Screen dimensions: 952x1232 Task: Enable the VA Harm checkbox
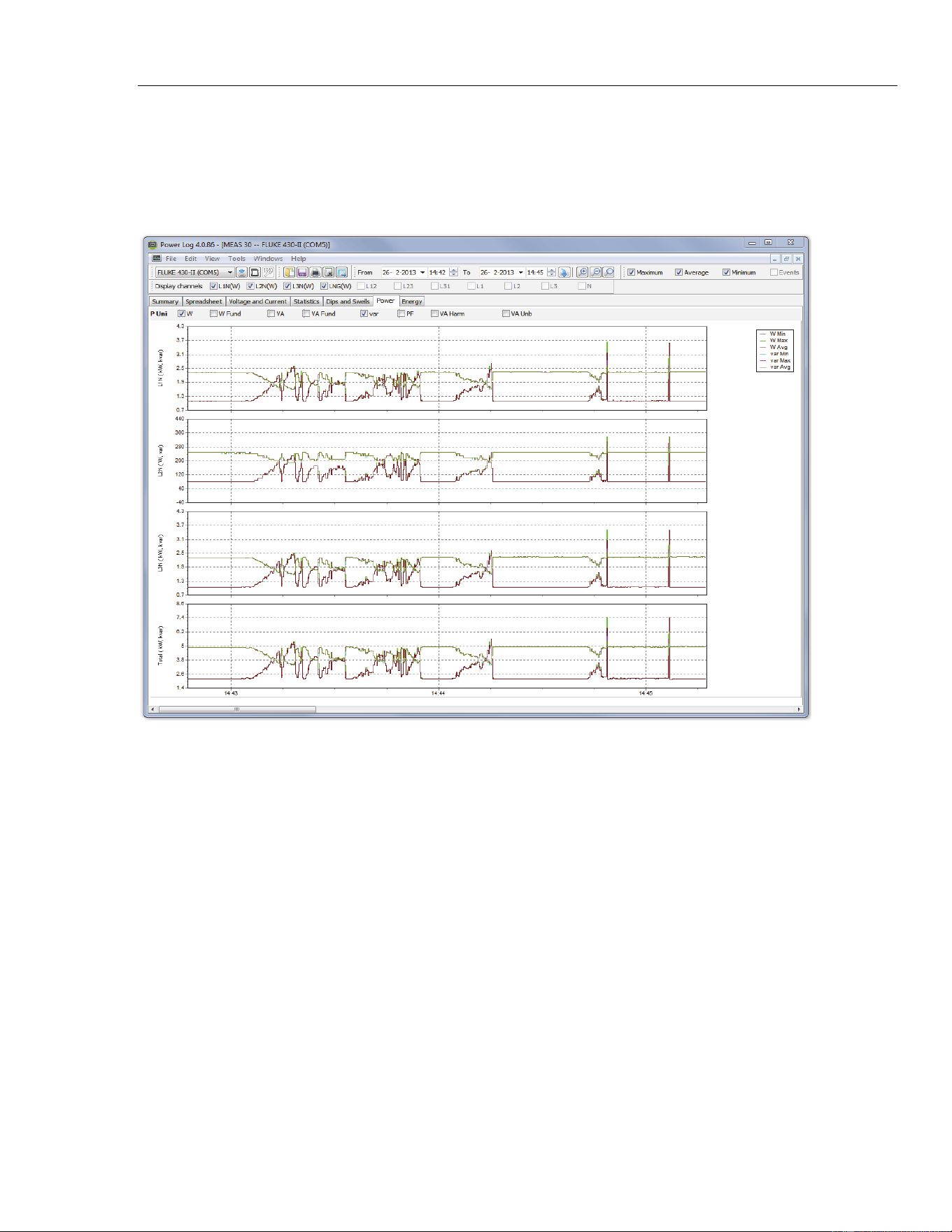(x=434, y=313)
